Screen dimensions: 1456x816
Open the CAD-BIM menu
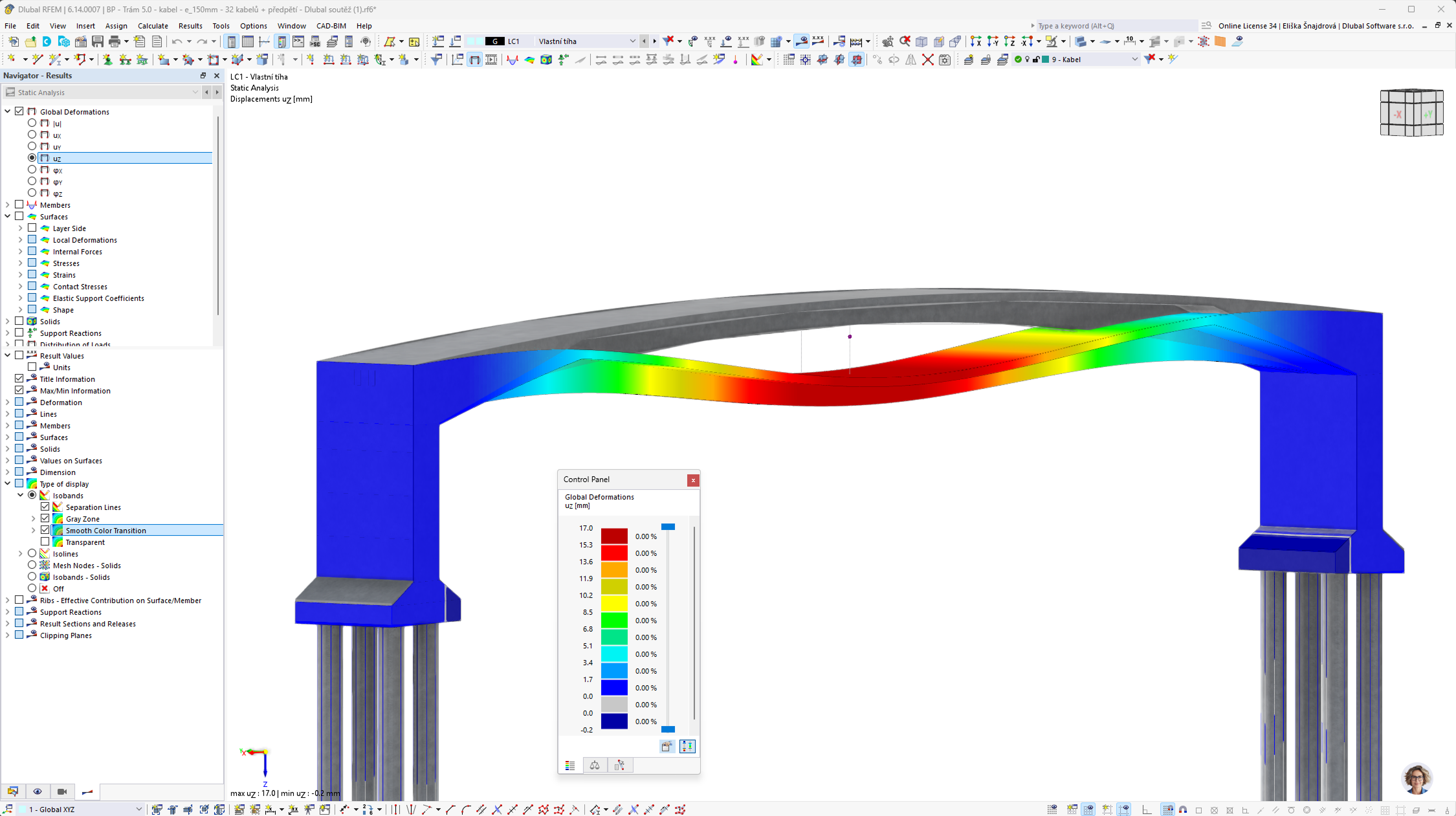(331, 26)
